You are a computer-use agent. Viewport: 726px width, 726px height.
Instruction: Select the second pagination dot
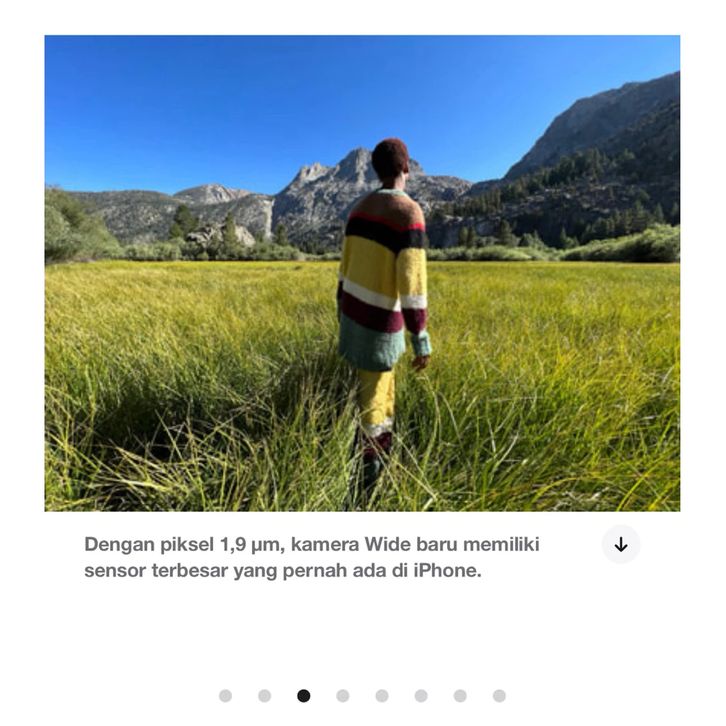click(264, 695)
